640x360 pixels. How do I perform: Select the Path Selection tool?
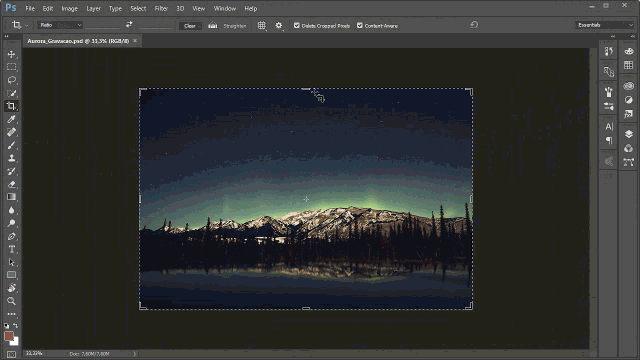click(11, 262)
